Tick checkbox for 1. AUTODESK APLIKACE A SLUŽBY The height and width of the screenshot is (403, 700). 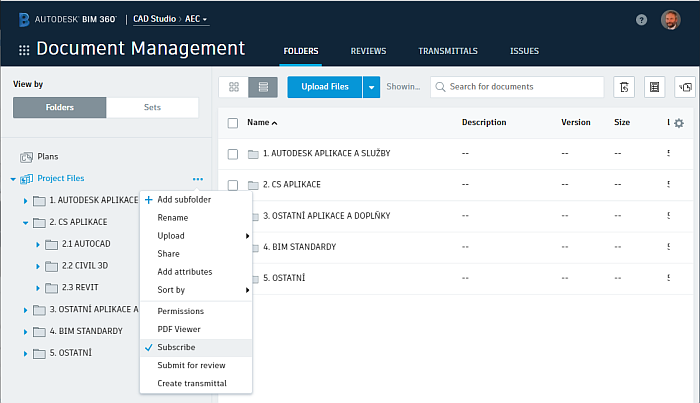[x=233, y=154]
